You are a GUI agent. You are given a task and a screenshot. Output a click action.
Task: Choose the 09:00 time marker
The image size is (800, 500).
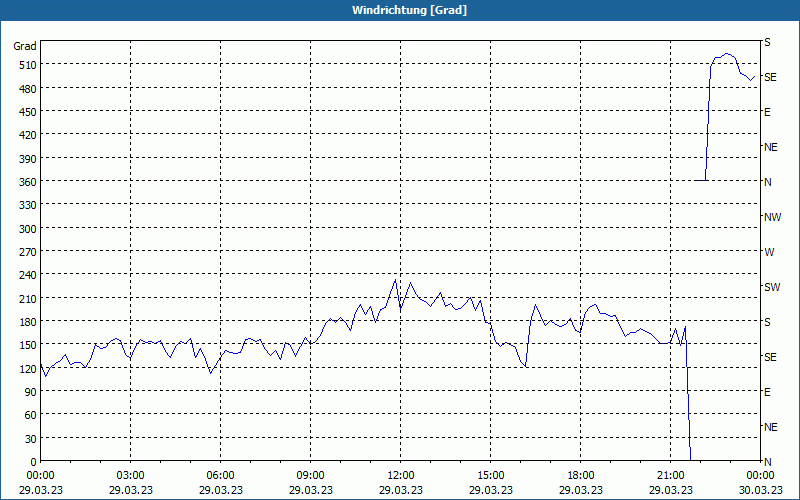(311, 475)
